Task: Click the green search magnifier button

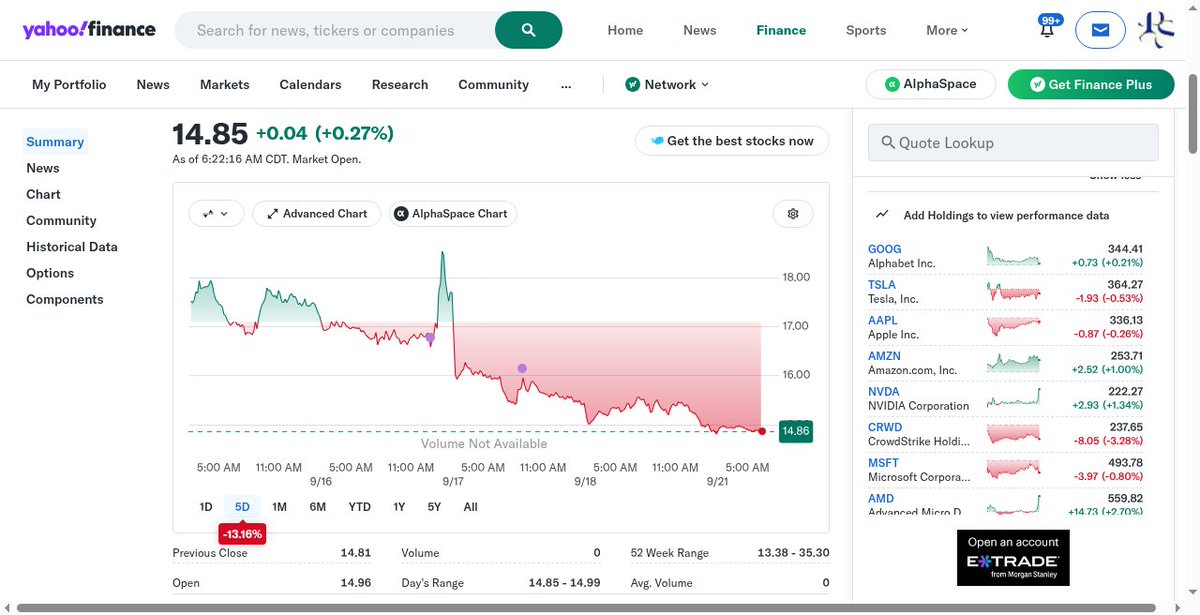Action: click(x=528, y=30)
